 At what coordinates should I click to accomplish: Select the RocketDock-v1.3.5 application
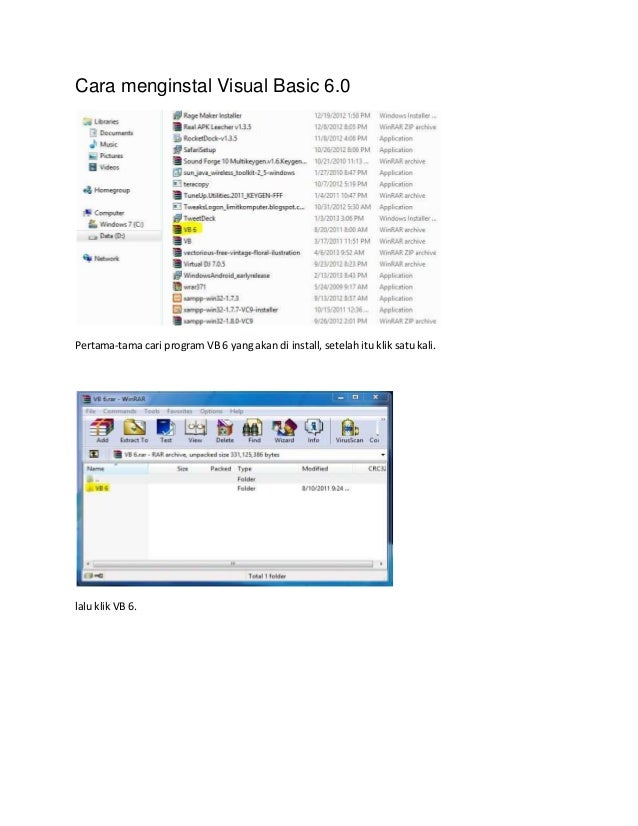point(205,139)
